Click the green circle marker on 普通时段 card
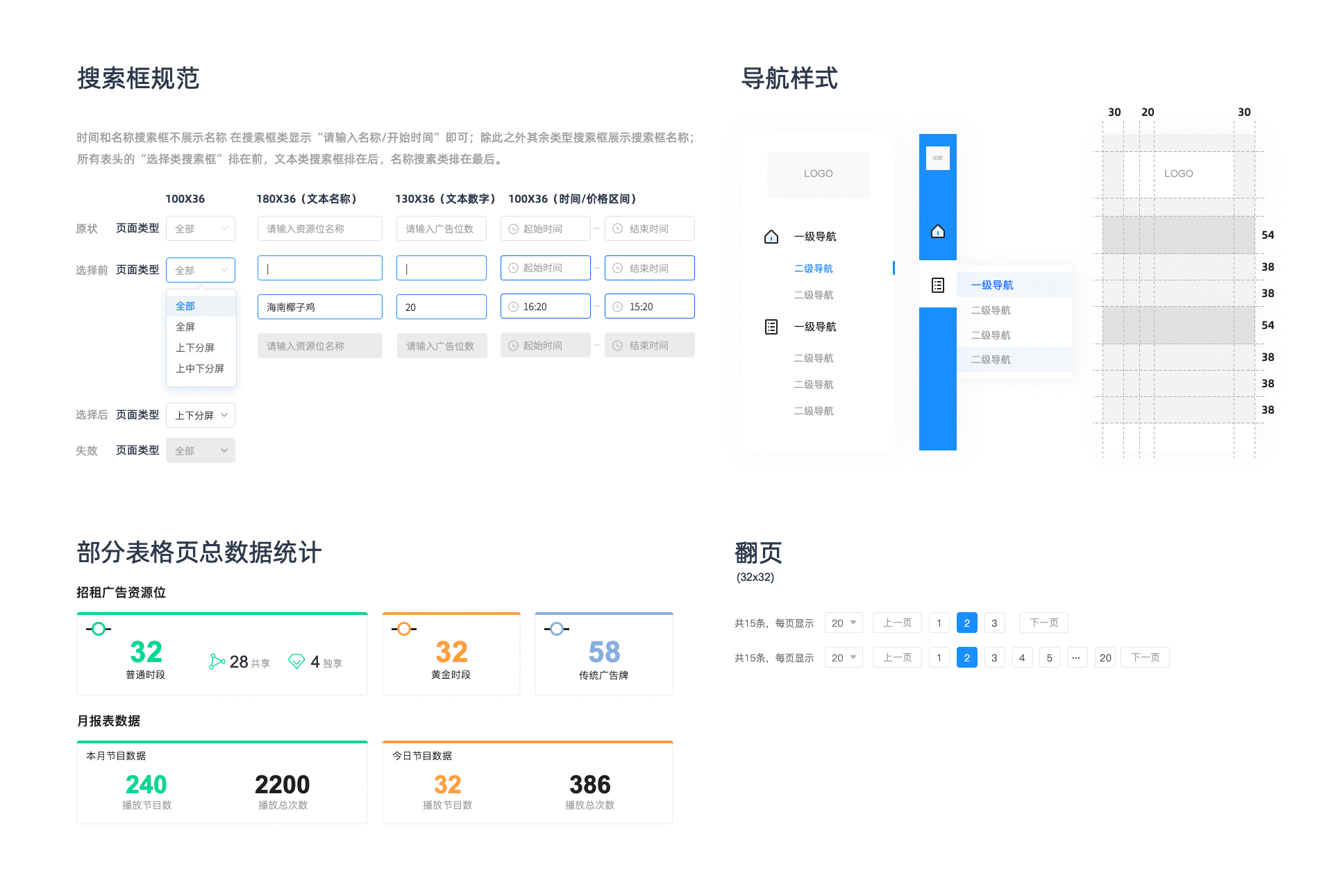1333x896 pixels. [x=99, y=629]
